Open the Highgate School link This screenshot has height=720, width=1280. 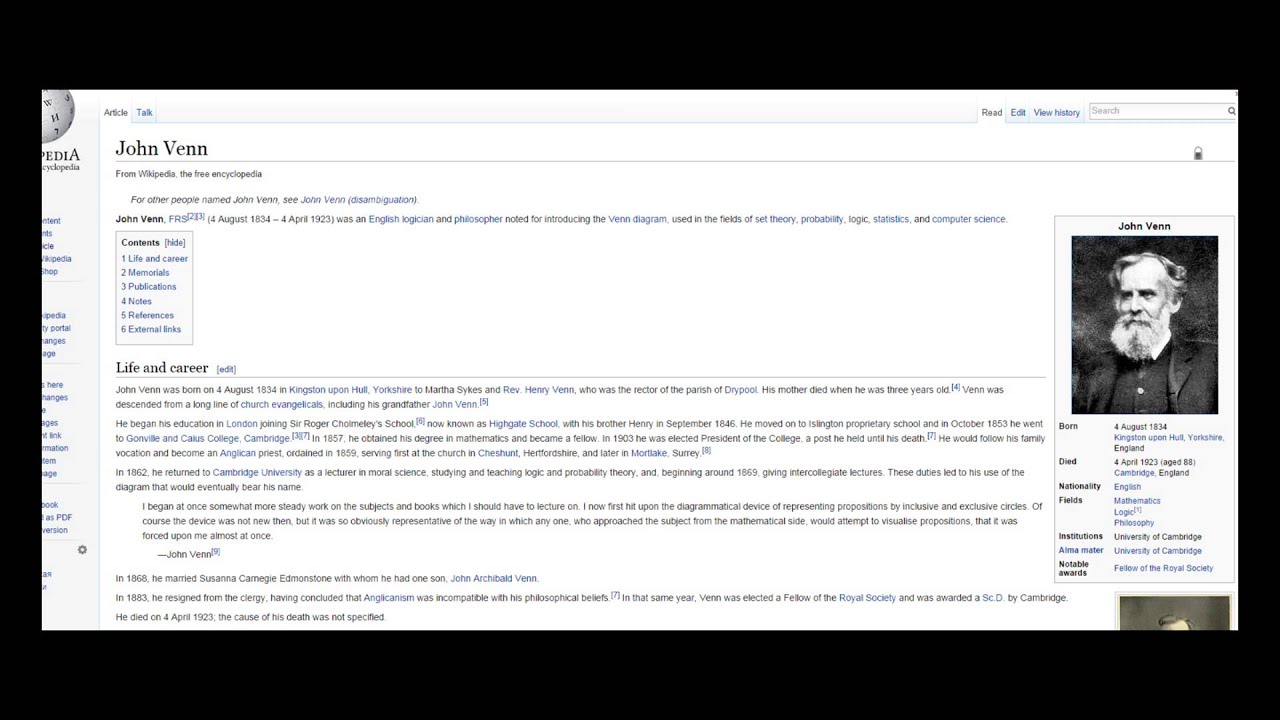pyautogui.click(x=524, y=424)
